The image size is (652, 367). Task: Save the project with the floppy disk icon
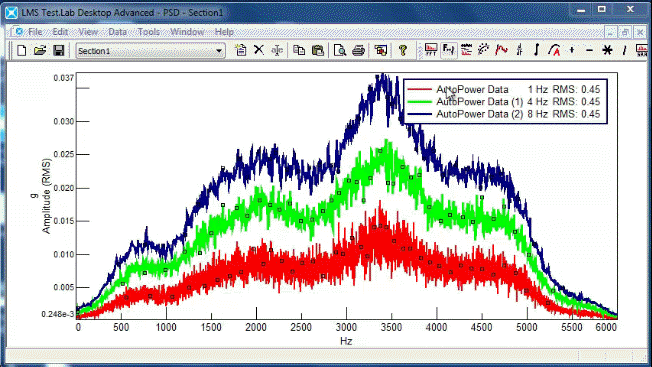tap(59, 51)
